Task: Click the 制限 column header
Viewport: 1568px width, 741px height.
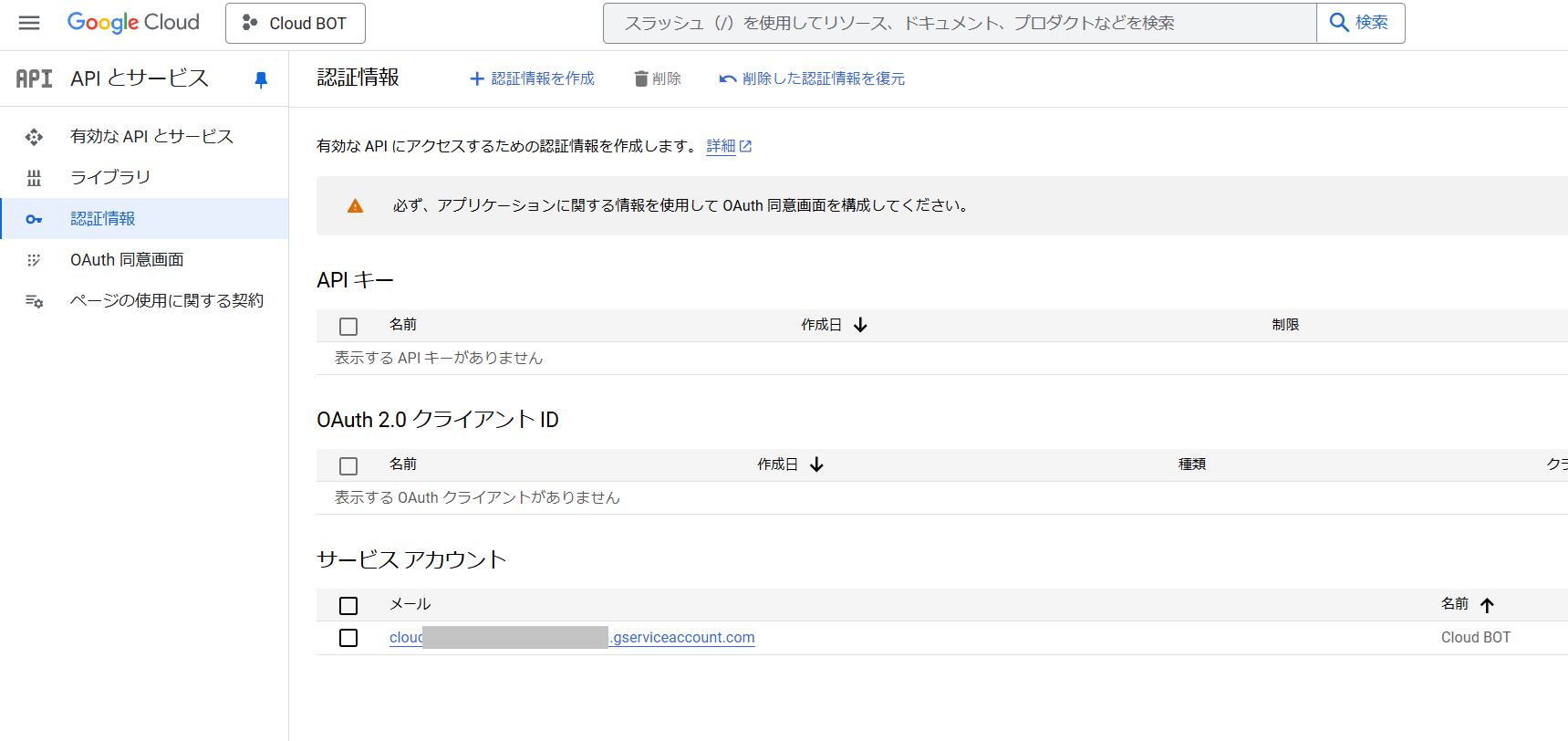Action: click(x=1285, y=325)
